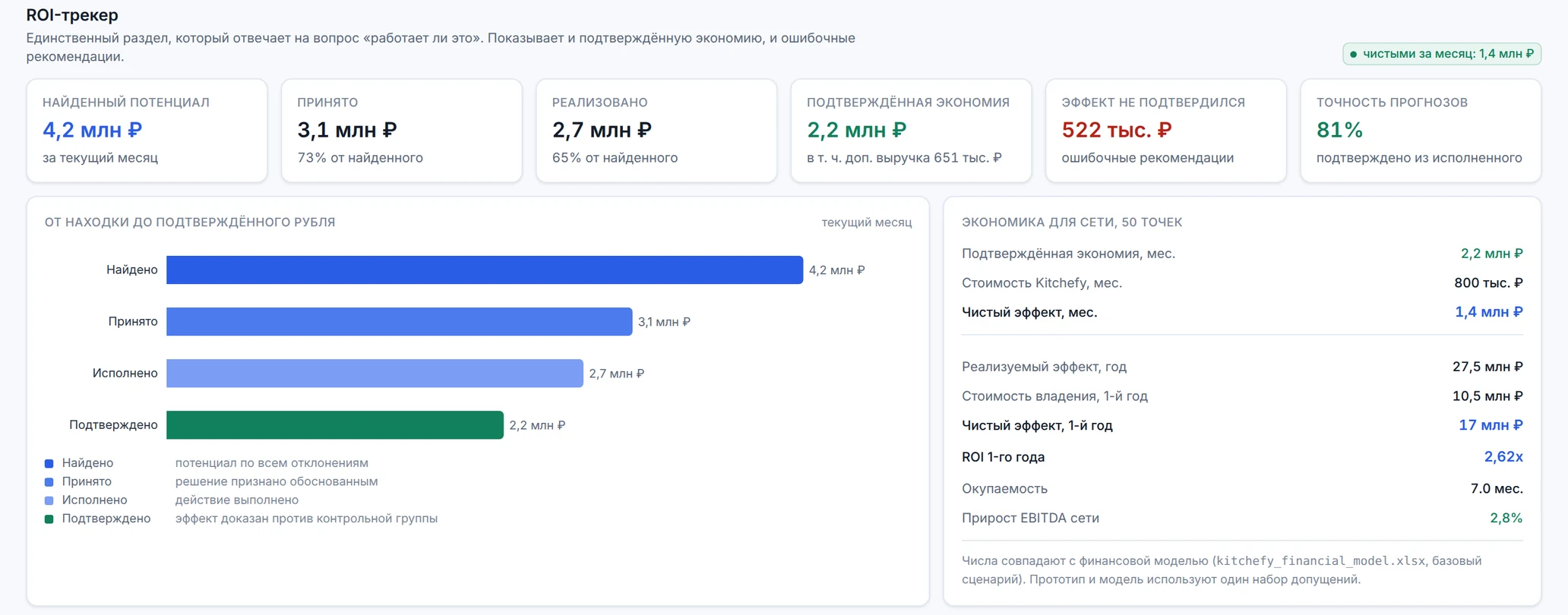1568x615 pixels.
Task: Click the «текущий месяц» label in chart header
Action: [x=866, y=222]
